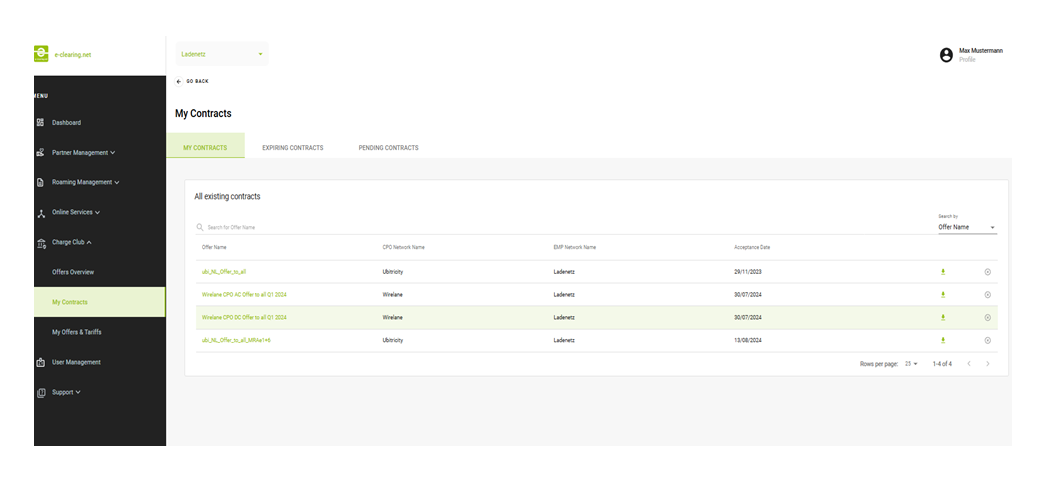Download the Wirelane CPO AC Offer contract
The height and width of the screenshot is (497, 1042).
point(942,294)
